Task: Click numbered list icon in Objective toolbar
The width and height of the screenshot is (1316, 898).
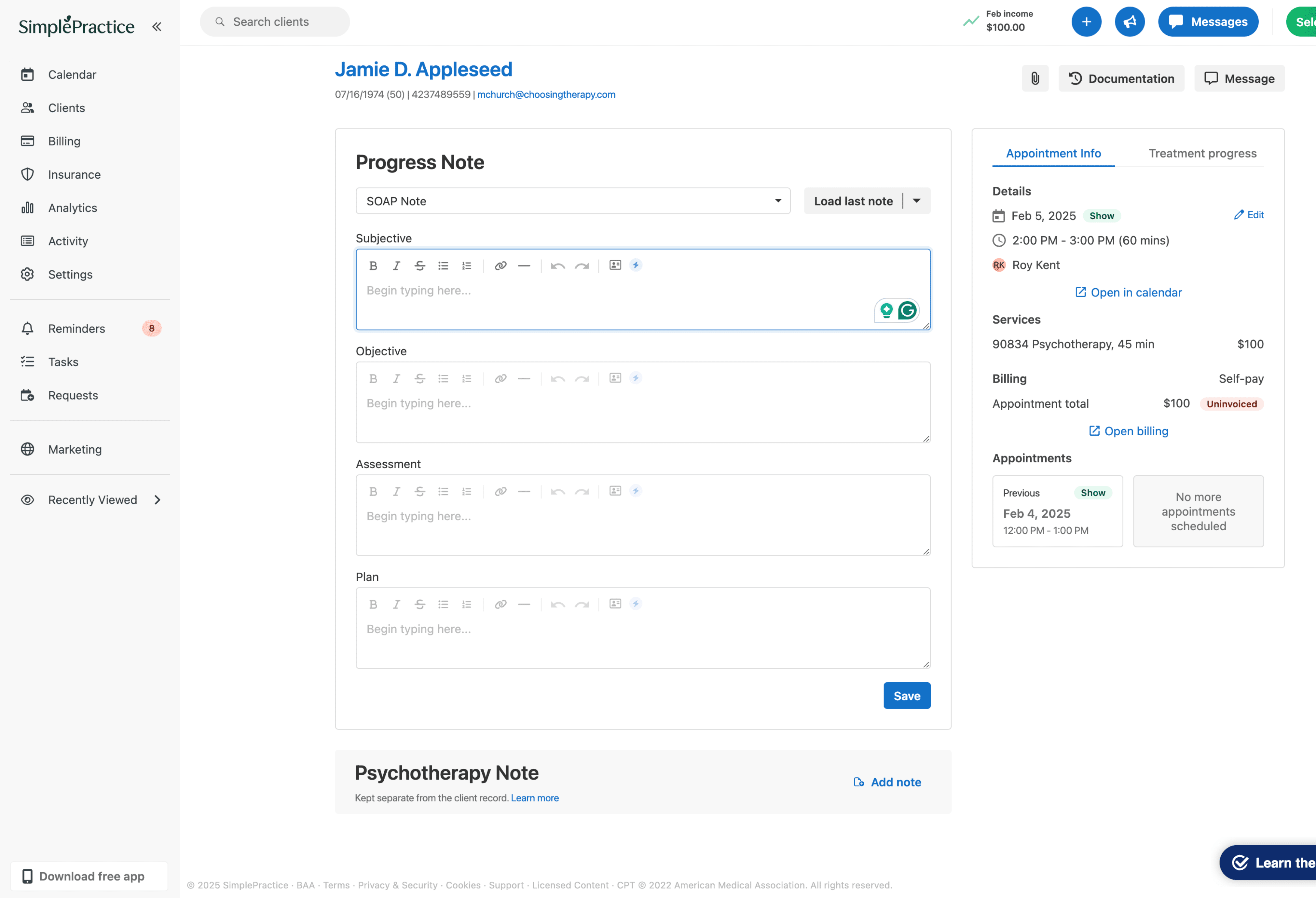Action: click(x=467, y=378)
